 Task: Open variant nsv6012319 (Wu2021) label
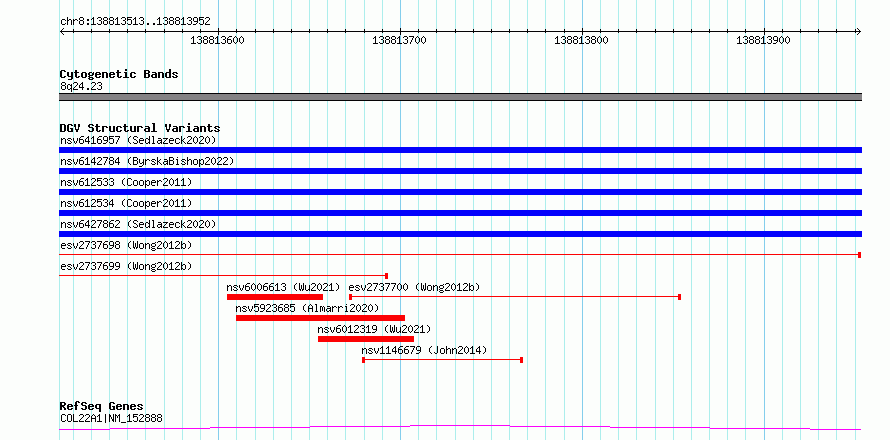(x=374, y=329)
